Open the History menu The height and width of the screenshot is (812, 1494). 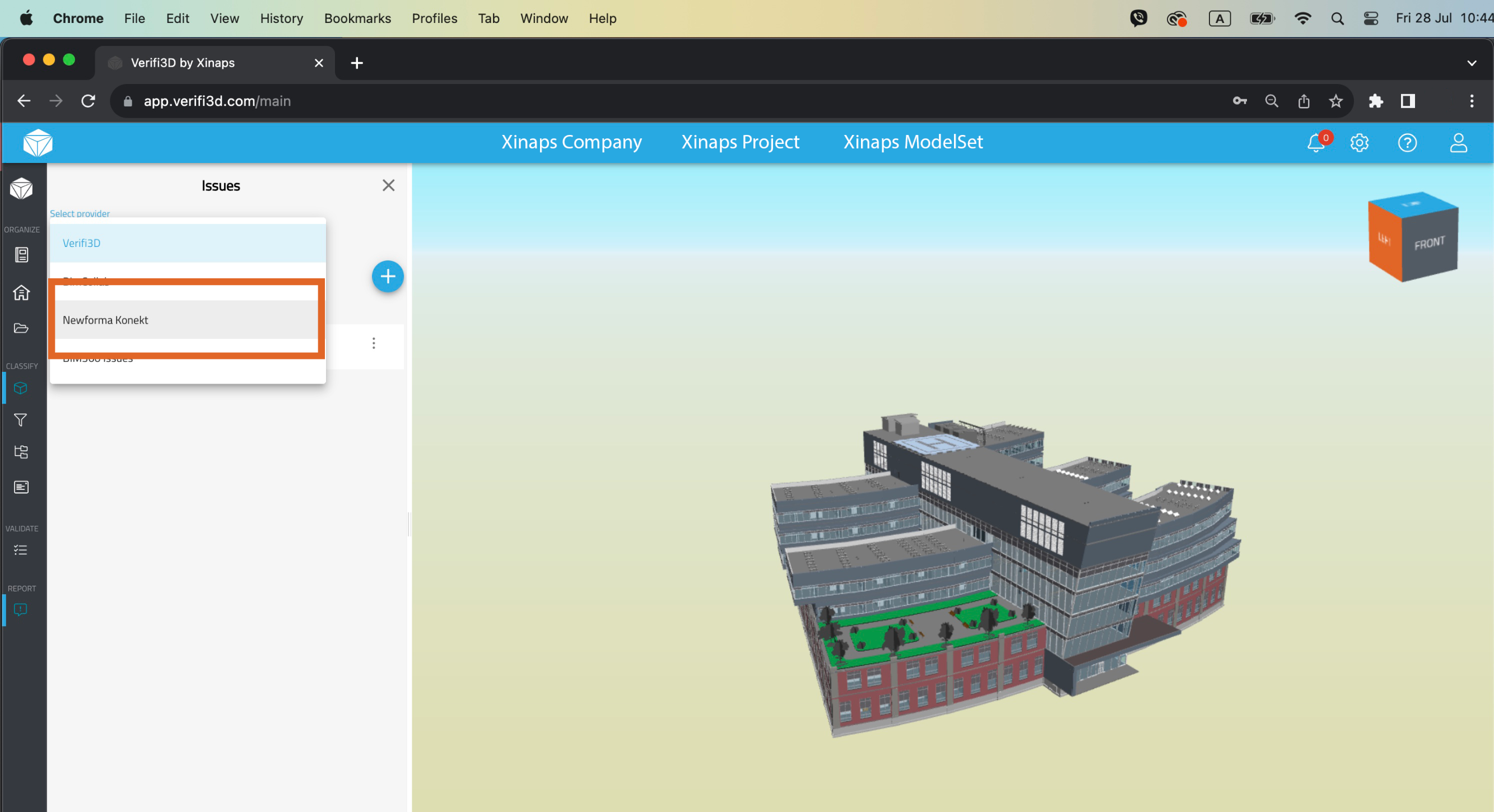coord(281,18)
